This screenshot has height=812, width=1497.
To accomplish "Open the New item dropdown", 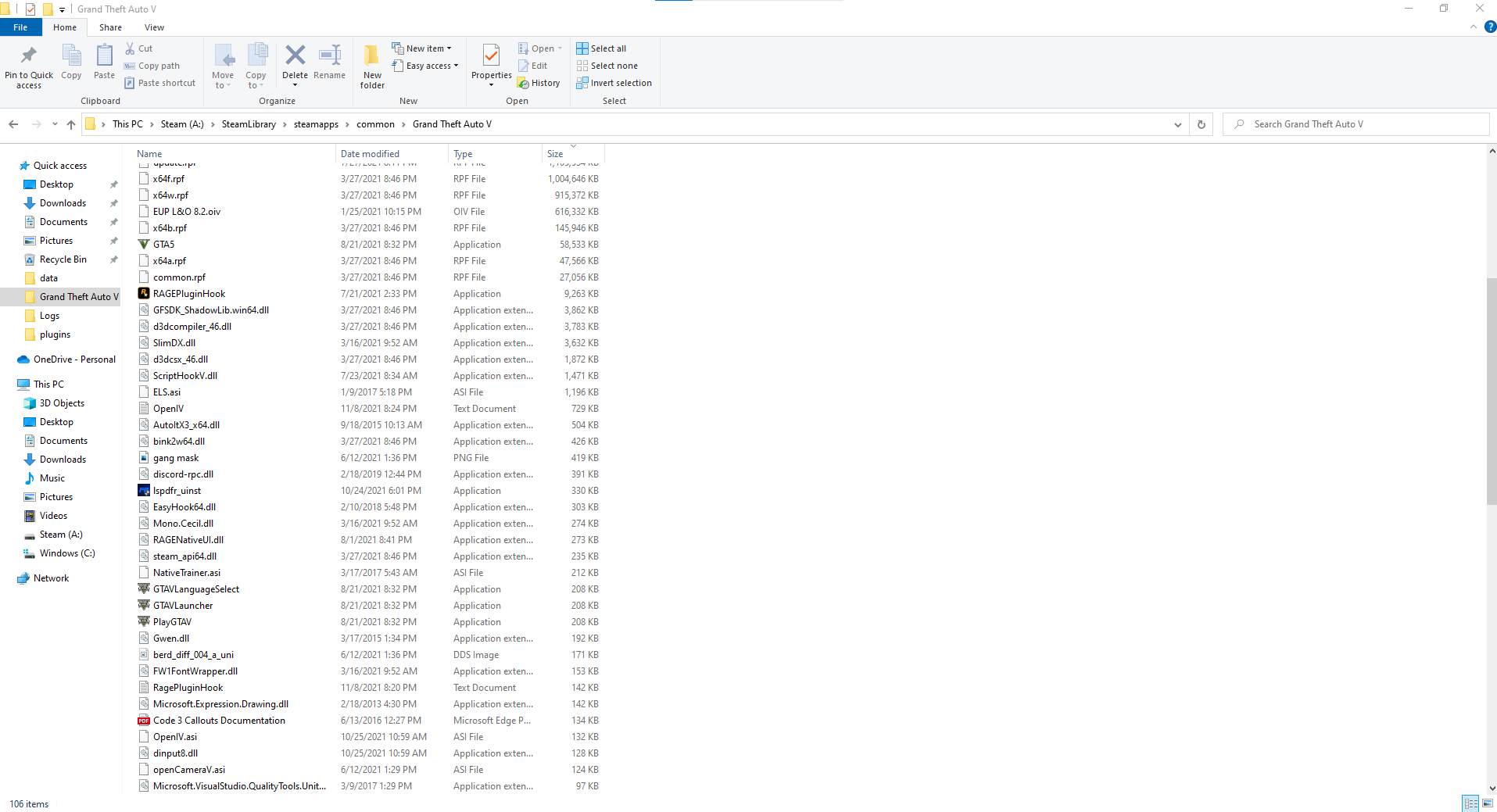I will click(x=422, y=48).
